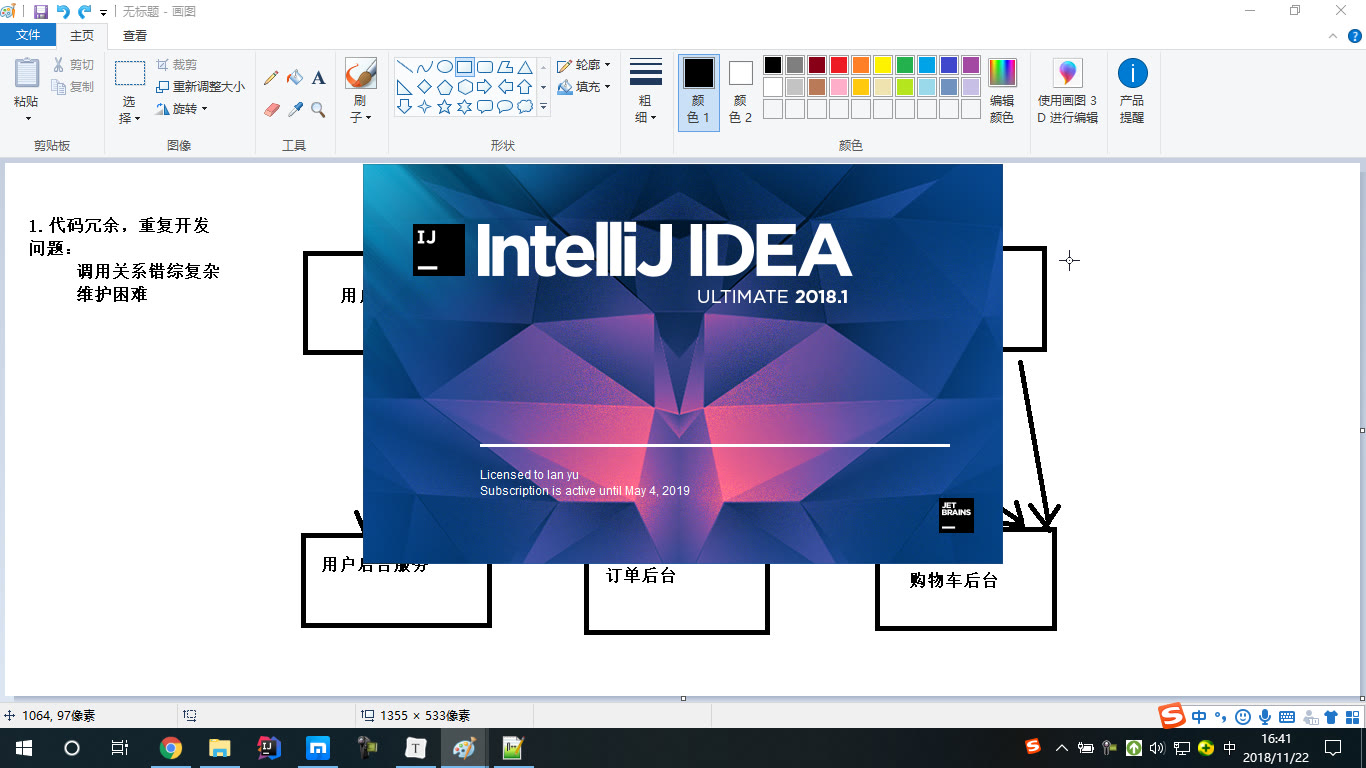Redo the action in Paint's title bar
This screenshot has height=768, width=1366.
click(x=85, y=11)
